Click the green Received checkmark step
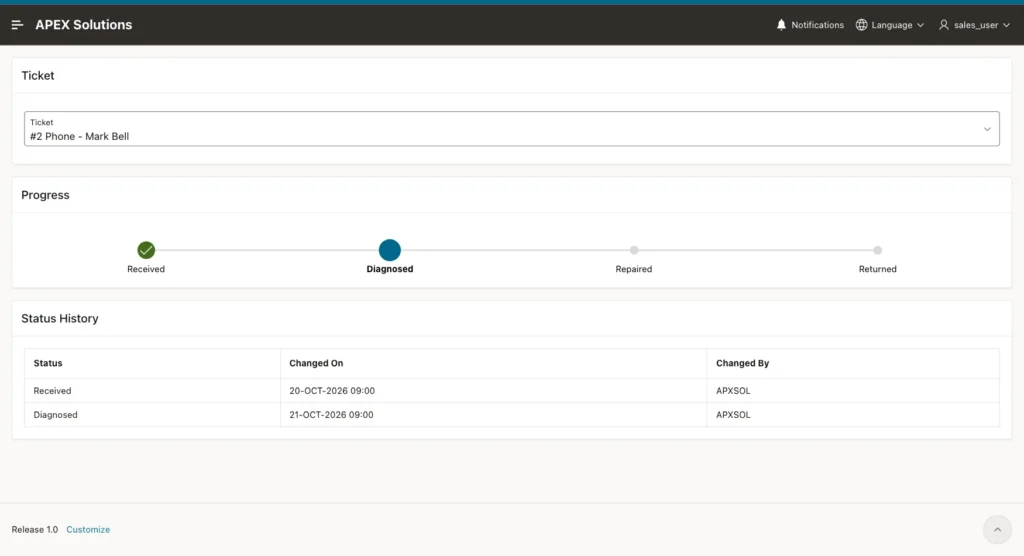 (146, 250)
